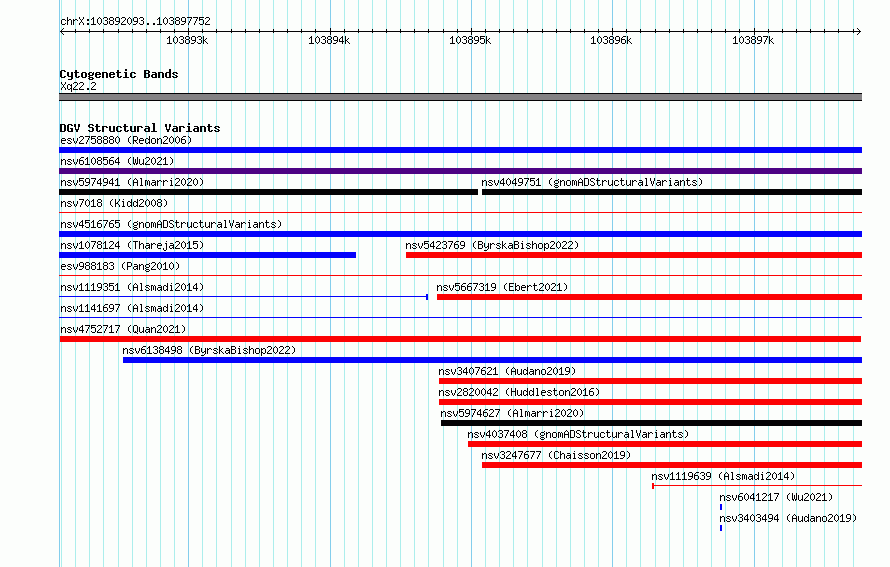Viewport: 890px width, 567px height.
Task: Click the 103896k ruler tick label
Action: [611, 40]
